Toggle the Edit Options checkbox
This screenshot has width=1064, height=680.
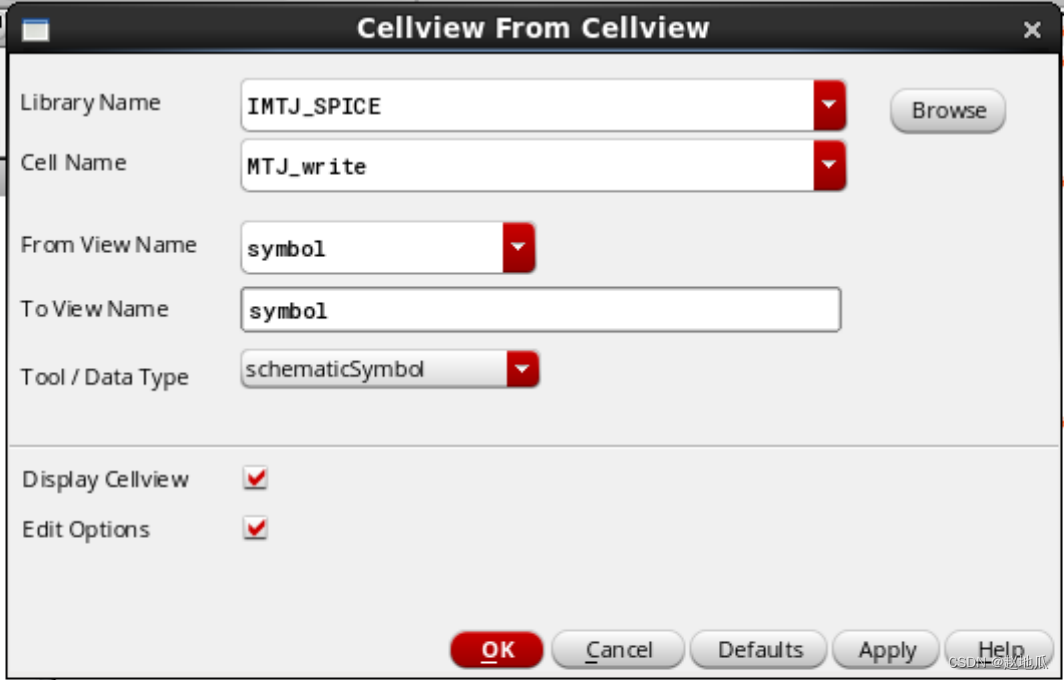pyautogui.click(x=256, y=528)
